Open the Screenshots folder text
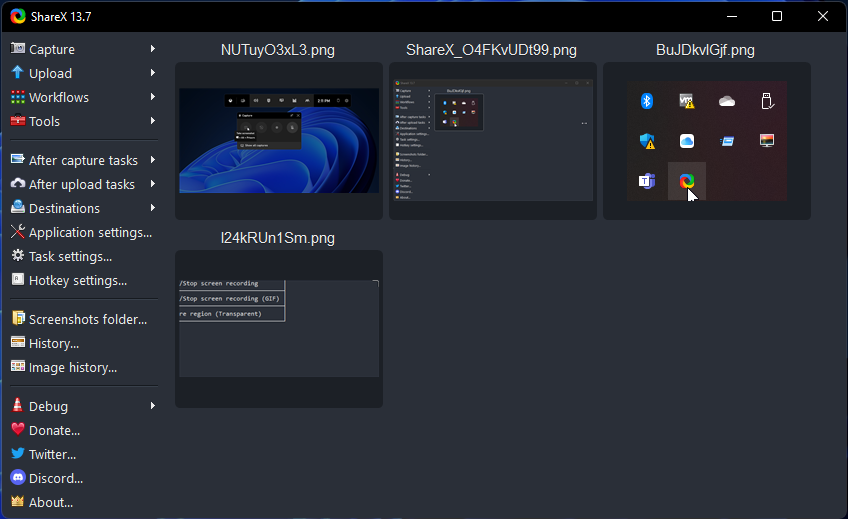Image resolution: width=848 pixels, height=519 pixels. 88,320
